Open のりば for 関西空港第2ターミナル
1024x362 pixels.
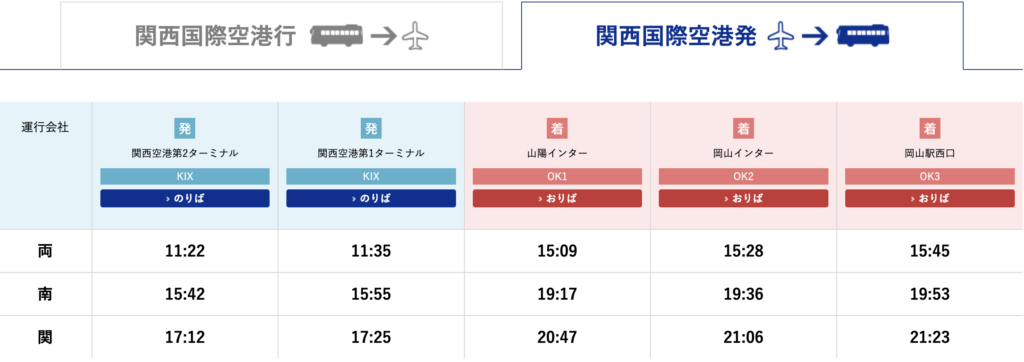tap(185, 199)
